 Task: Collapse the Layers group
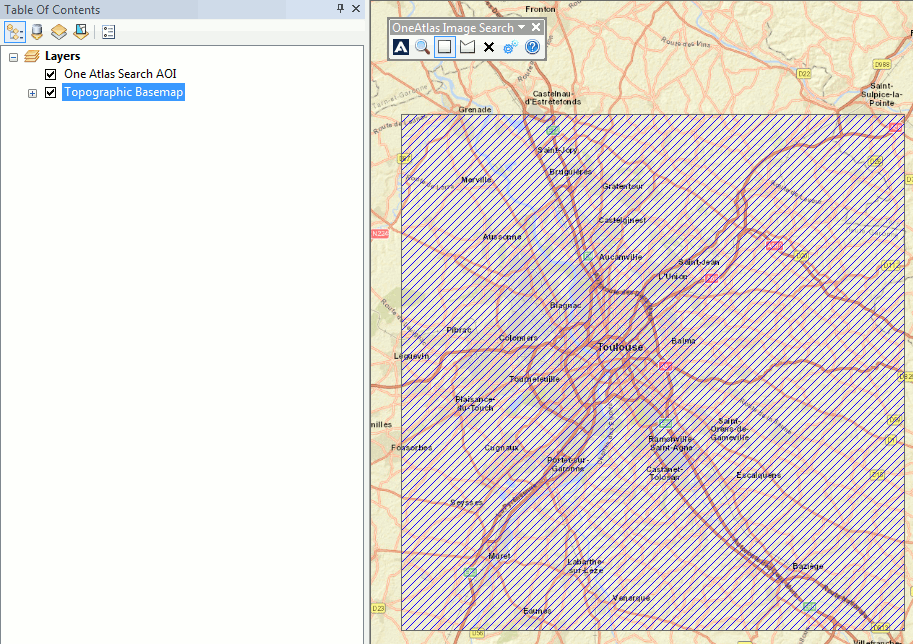point(13,56)
